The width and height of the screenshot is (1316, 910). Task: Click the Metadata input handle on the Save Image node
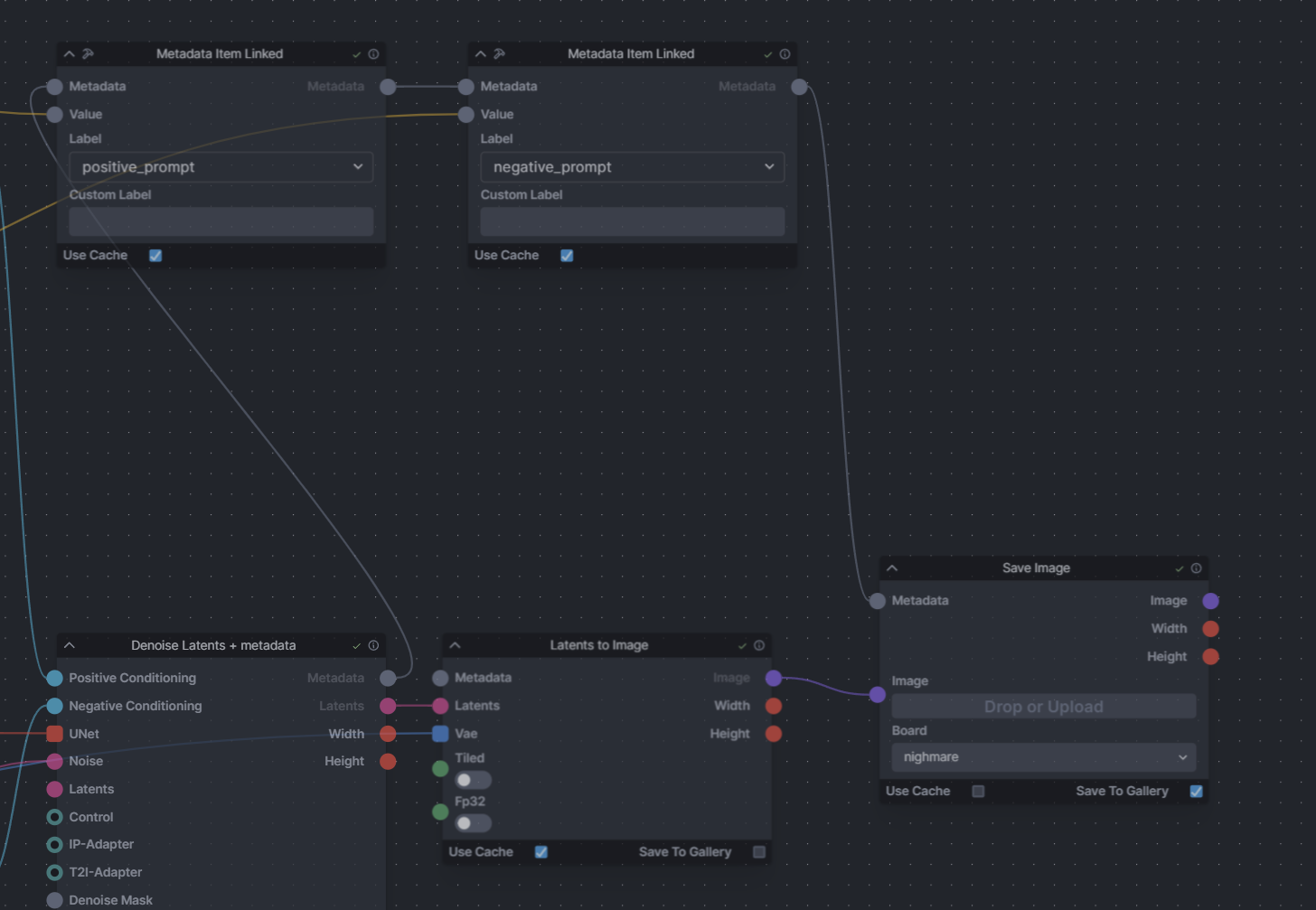(x=878, y=601)
